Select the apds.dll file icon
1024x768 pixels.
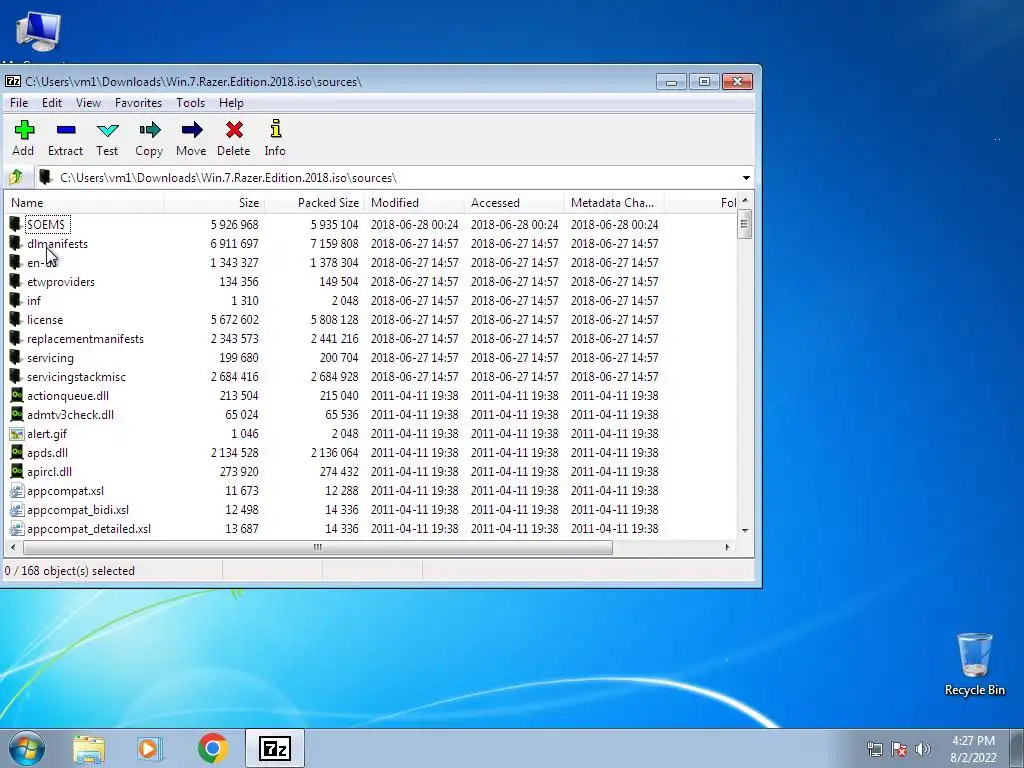tap(16, 452)
